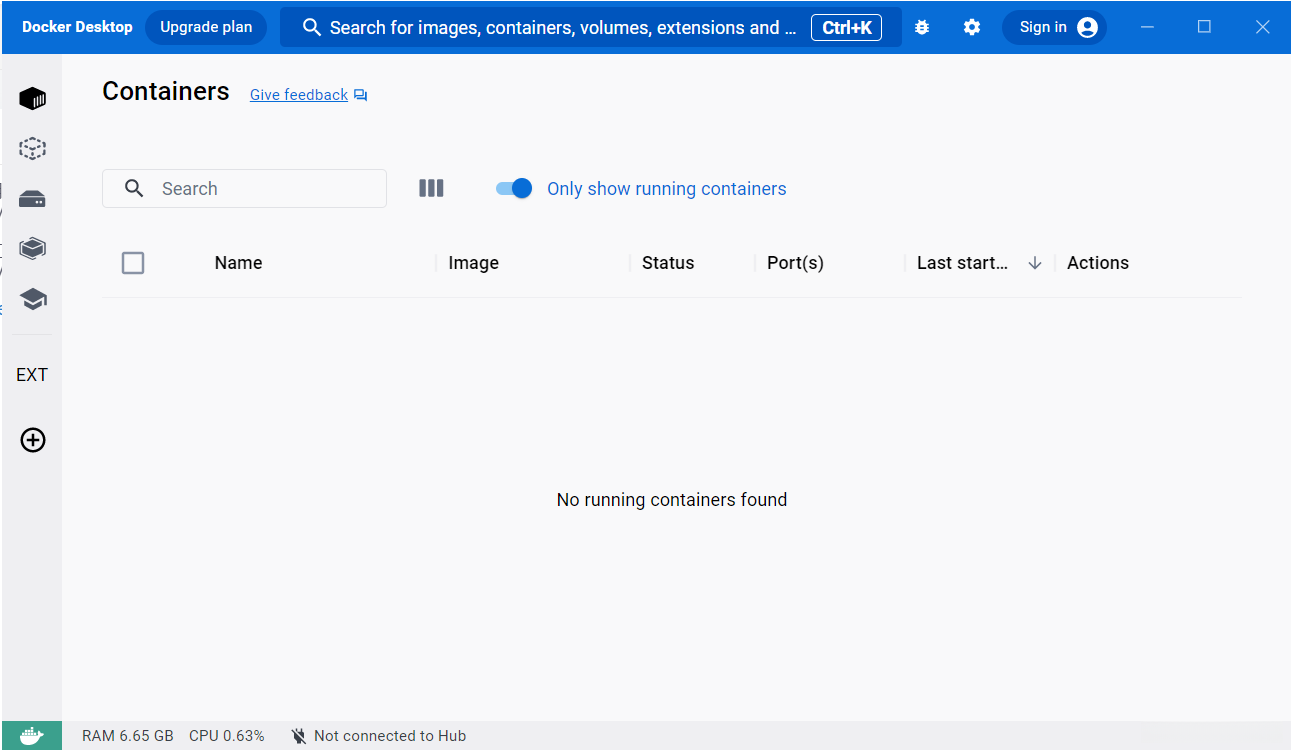
Task: Click the Ctrl+K shortcut badge
Action: pos(846,28)
